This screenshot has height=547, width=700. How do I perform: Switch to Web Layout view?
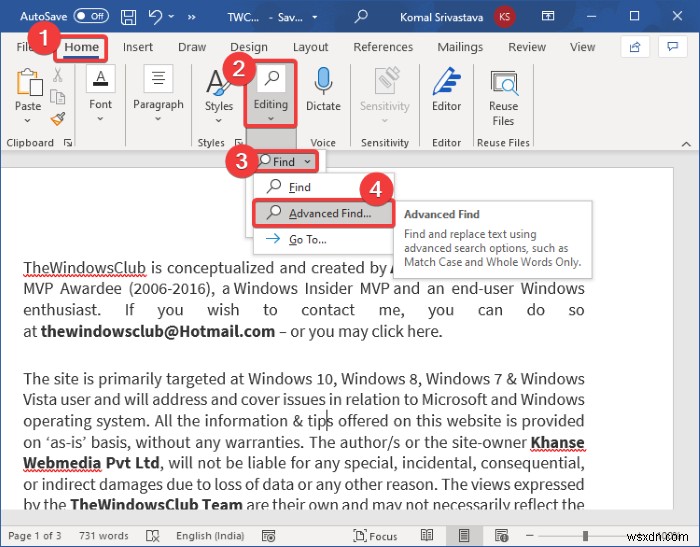(x=501, y=535)
